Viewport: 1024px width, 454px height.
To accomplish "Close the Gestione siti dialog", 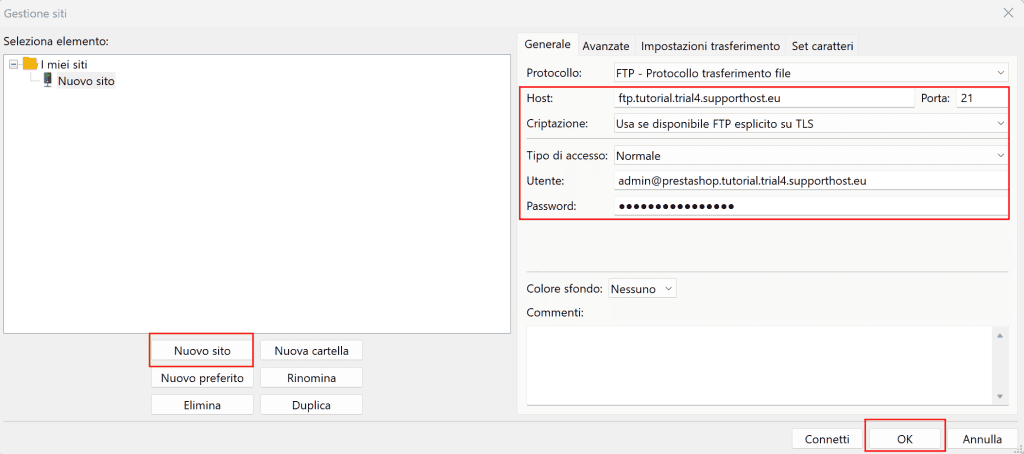I will click(x=1009, y=12).
